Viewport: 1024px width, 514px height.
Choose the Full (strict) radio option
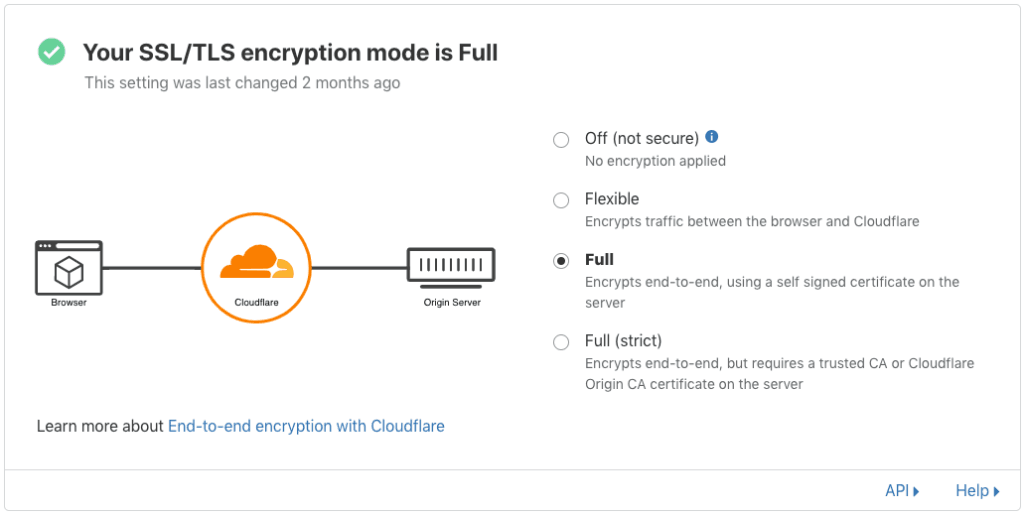(x=561, y=342)
